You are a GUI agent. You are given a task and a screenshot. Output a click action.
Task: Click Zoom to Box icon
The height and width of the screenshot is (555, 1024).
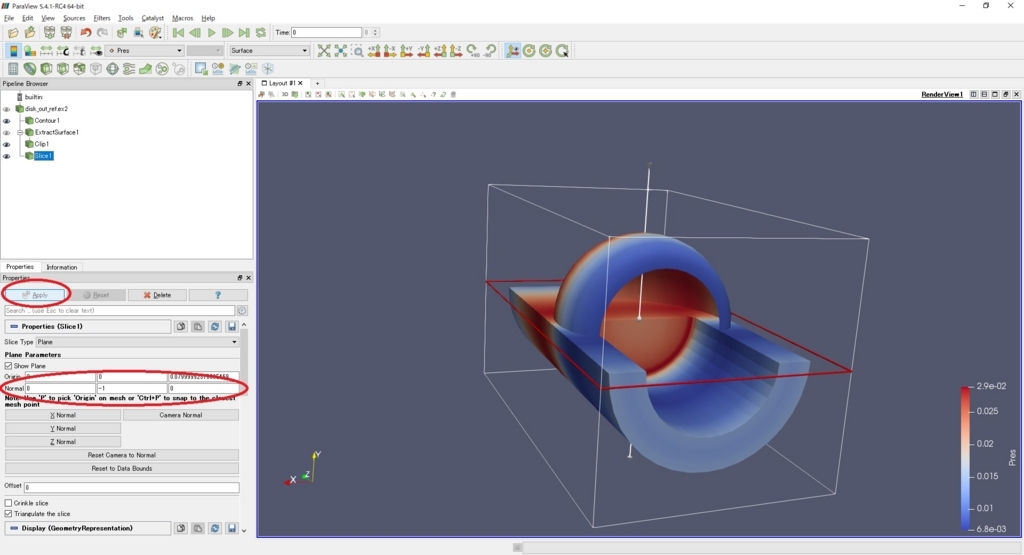coord(357,51)
